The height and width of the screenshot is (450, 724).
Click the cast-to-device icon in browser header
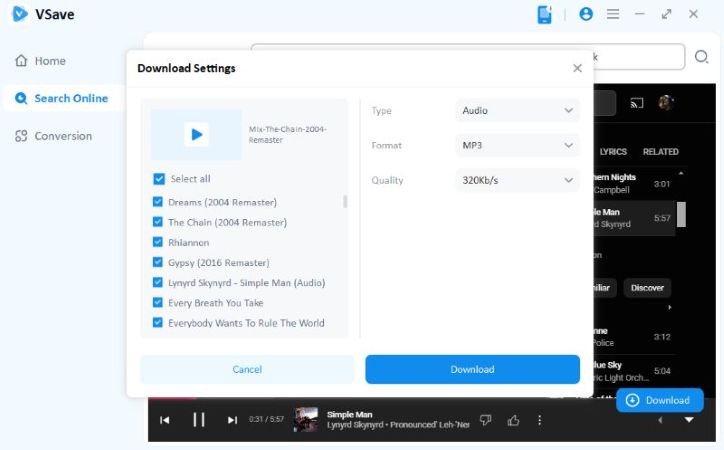click(x=637, y=103)
